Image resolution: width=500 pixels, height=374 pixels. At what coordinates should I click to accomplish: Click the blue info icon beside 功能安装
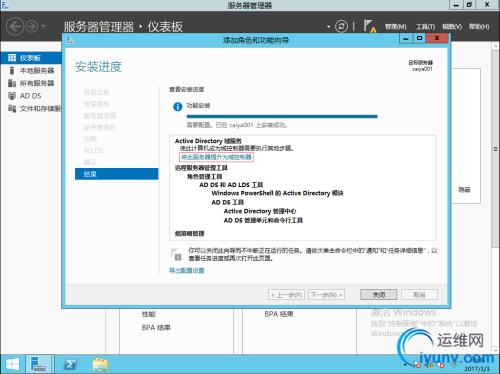pos(178,107)
